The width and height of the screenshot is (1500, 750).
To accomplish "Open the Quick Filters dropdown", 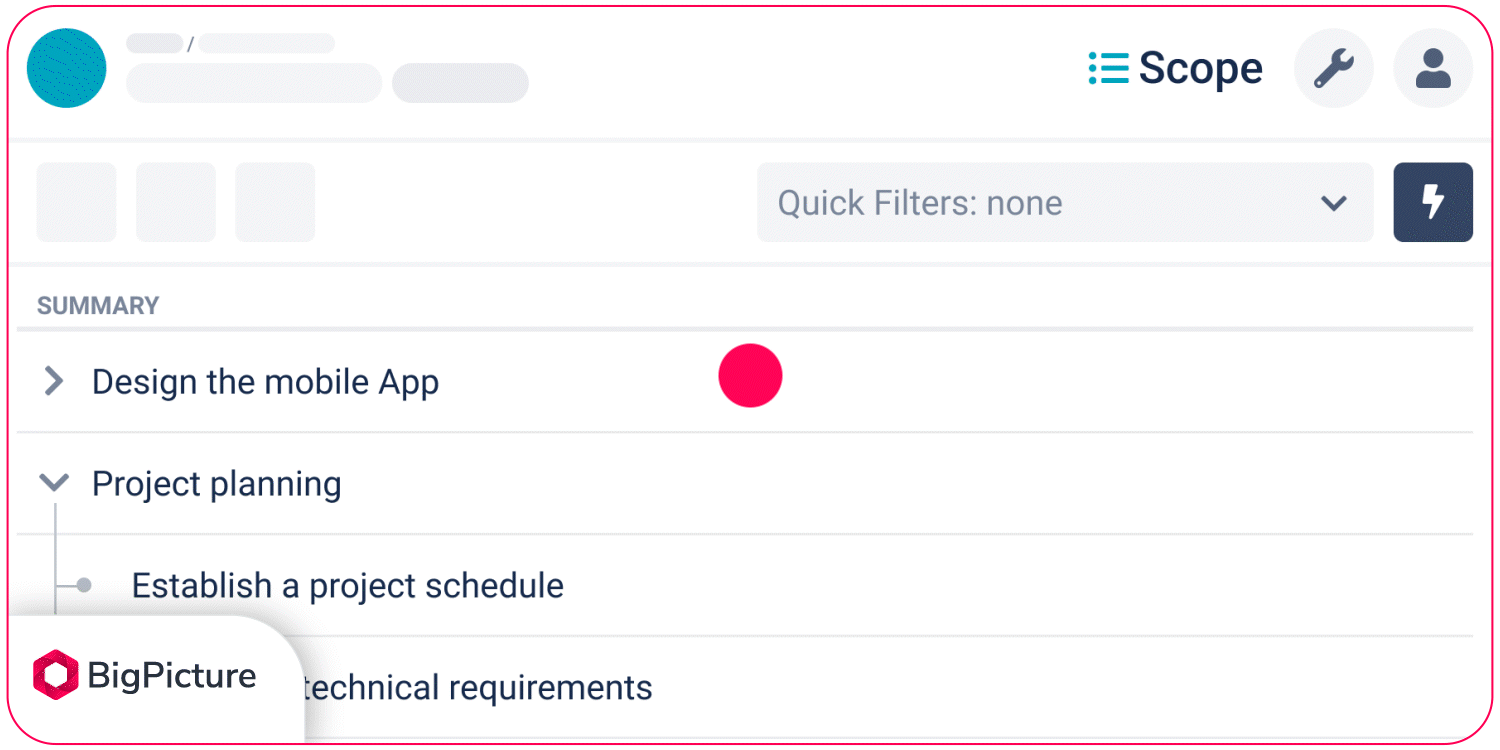I will pyautogui.click(x=1065, y=202).
